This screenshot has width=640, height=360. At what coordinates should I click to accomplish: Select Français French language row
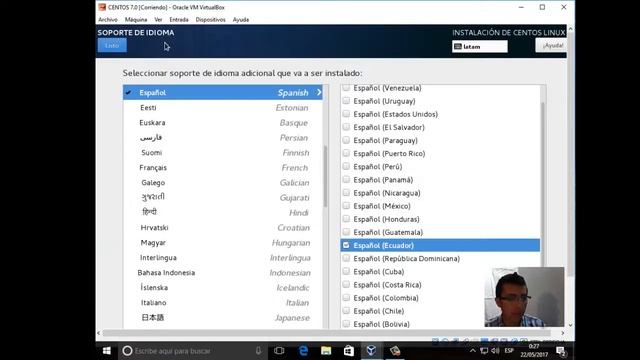pos(223,168)
